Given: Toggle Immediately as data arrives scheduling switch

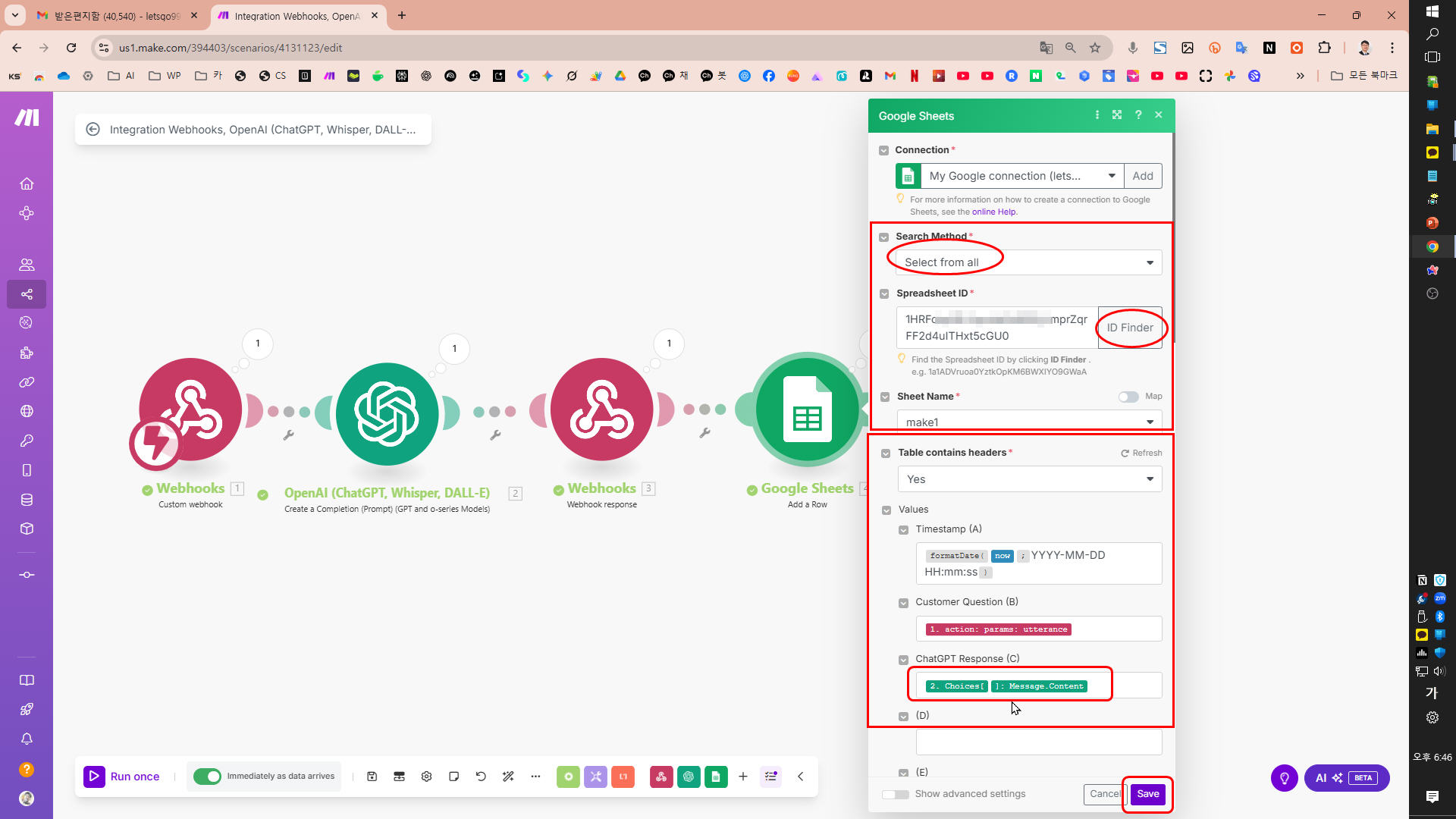Looking at the screenshot, I should pyautogui.click(x=207, y=777).
